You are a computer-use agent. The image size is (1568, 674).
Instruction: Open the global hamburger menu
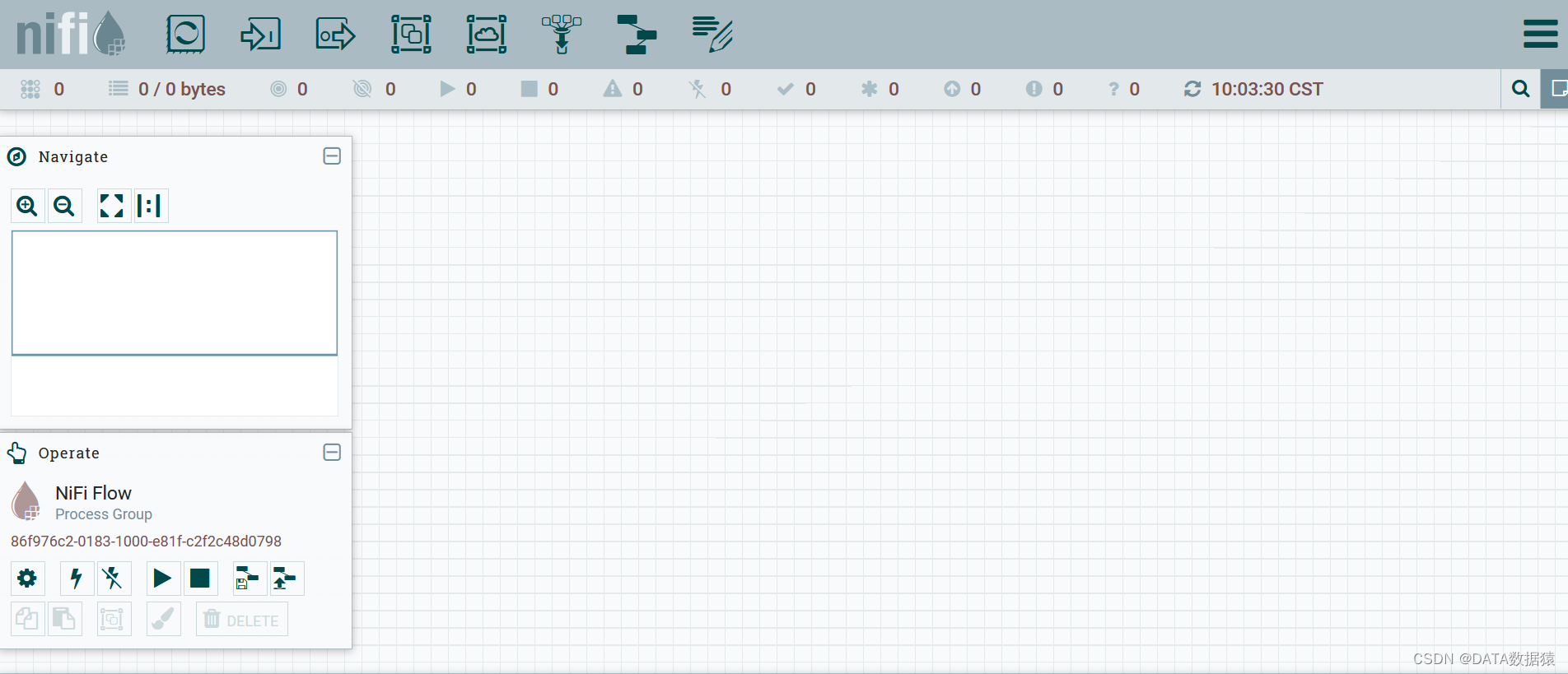(1540, 35)
